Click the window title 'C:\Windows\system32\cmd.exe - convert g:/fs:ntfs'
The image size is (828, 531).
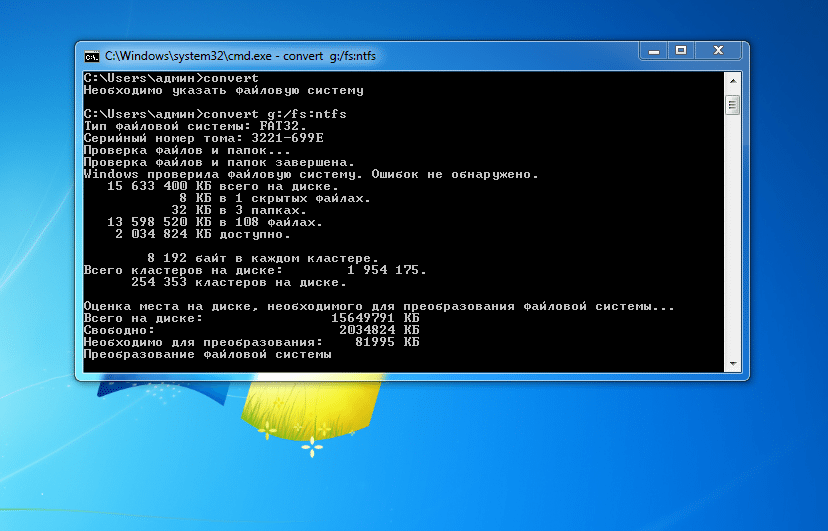click(x=240, y=56)
